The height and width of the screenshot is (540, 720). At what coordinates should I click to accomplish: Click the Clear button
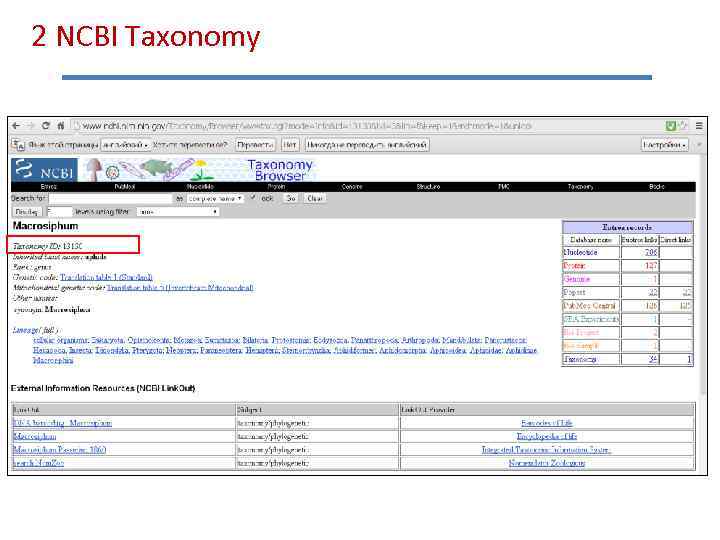coord(315,198)
